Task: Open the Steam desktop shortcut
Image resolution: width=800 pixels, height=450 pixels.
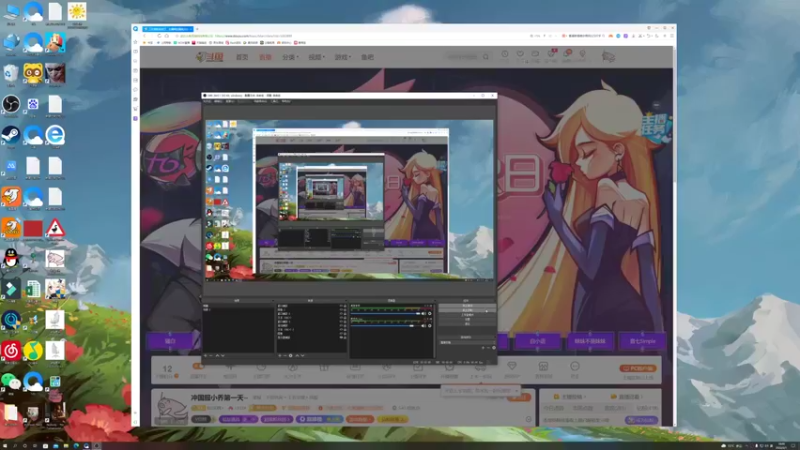Action: (11, 135)
